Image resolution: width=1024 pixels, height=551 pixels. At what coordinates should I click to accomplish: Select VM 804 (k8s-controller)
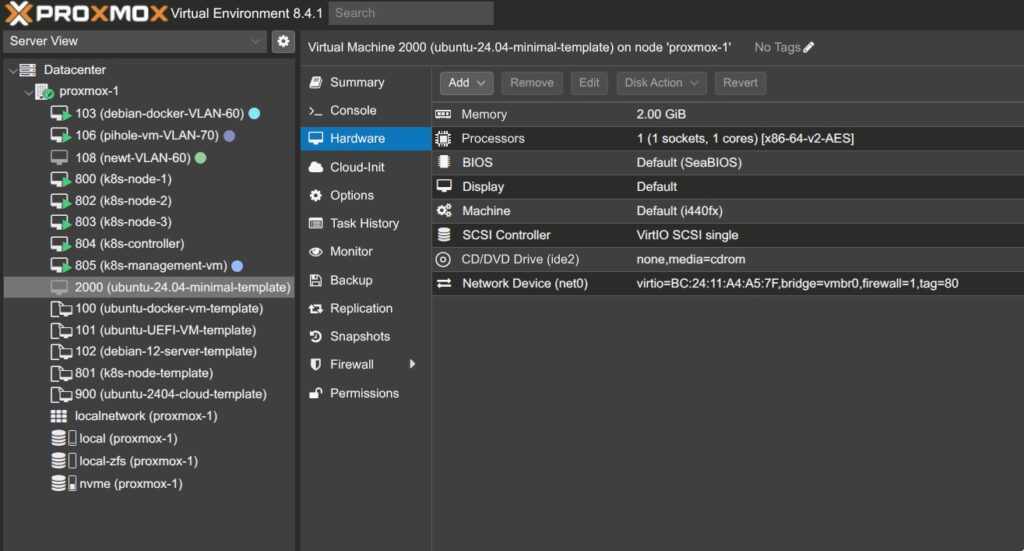pos(149,244)
